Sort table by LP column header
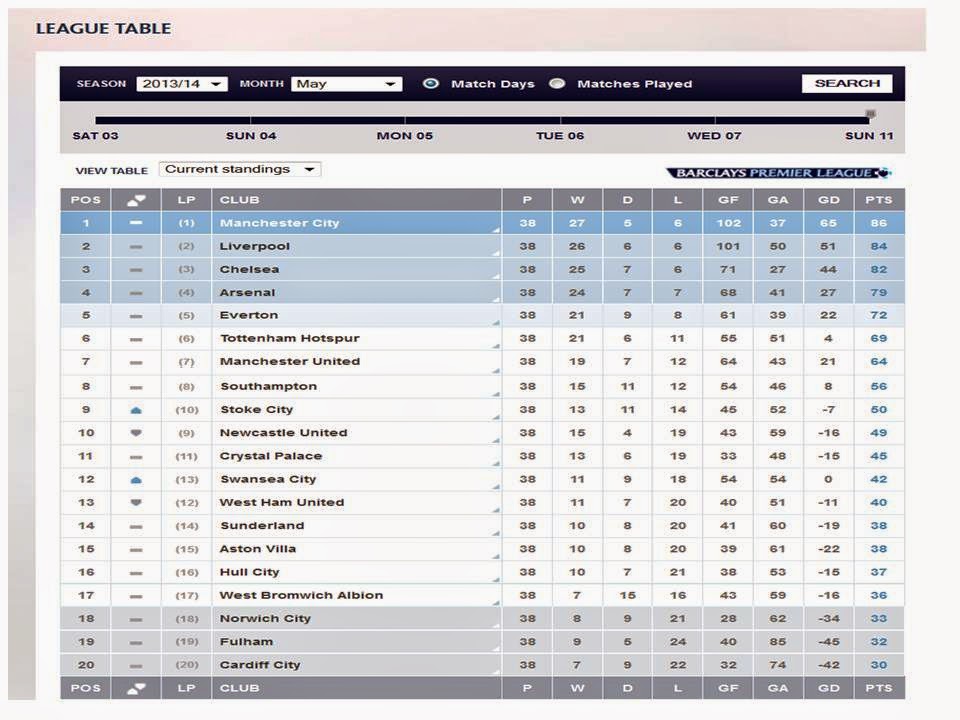Screen dimensions: 960x720 pos(186,200)
